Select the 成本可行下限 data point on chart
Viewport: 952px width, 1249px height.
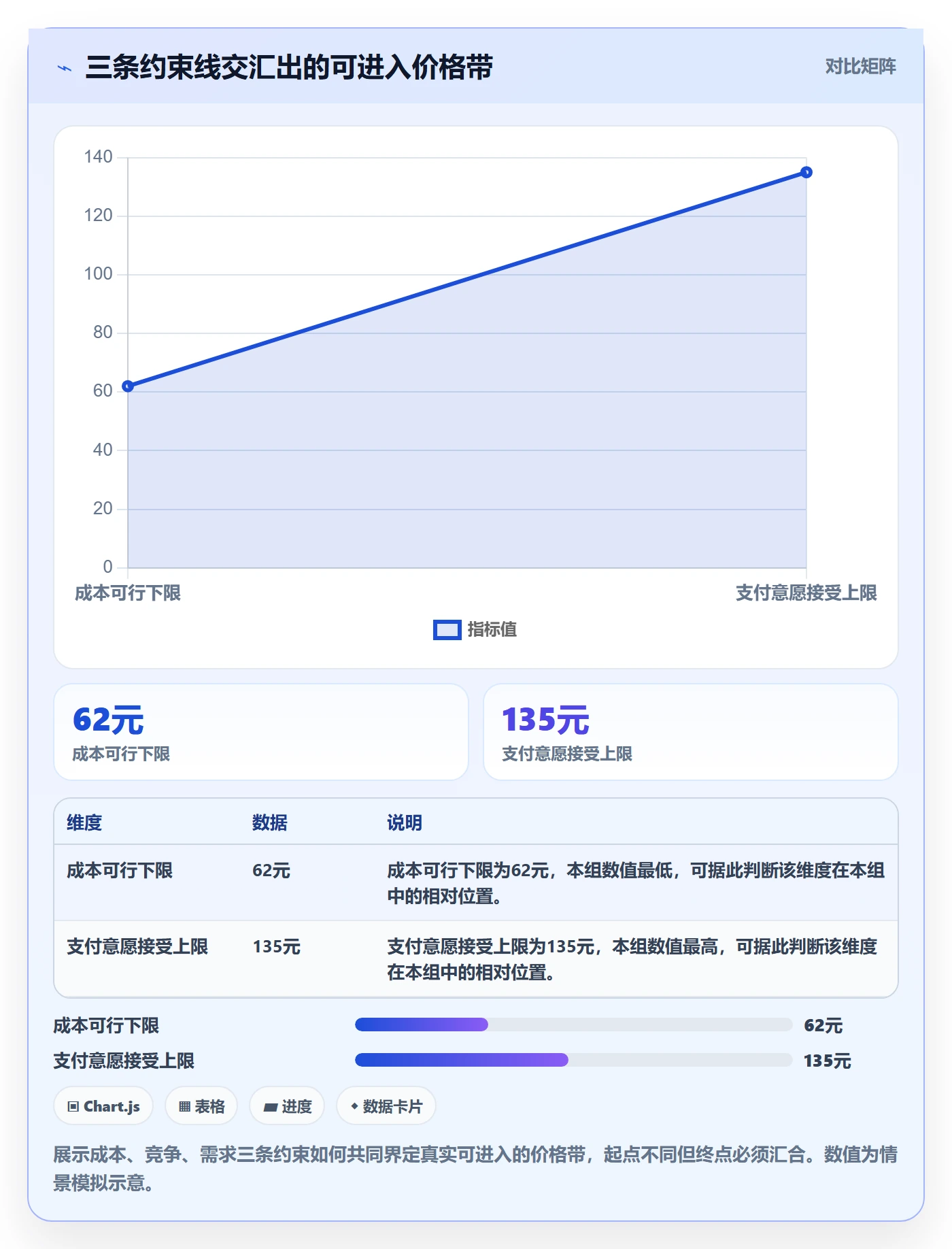pyautogui.click(x=128, y=386)
